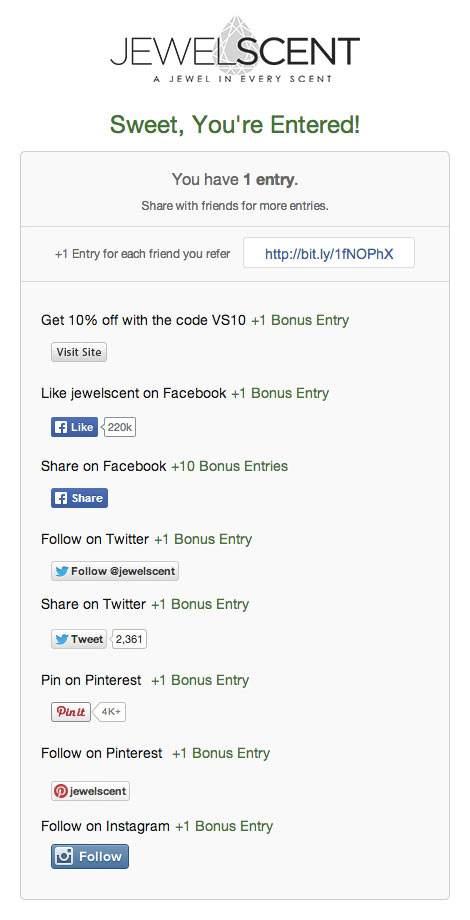
Task: Click the Tweet button
Action: [79, 639]
